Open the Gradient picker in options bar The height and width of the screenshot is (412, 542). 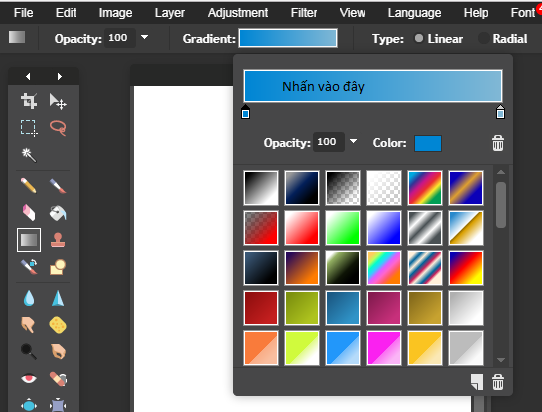[288, 38]
